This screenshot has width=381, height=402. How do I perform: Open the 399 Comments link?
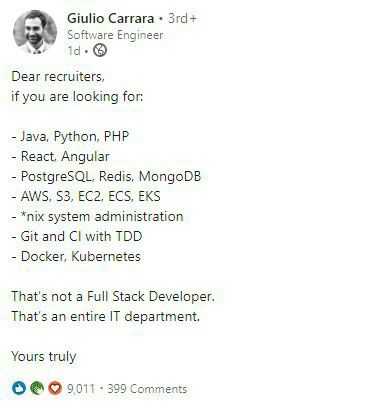coord(147,389)
